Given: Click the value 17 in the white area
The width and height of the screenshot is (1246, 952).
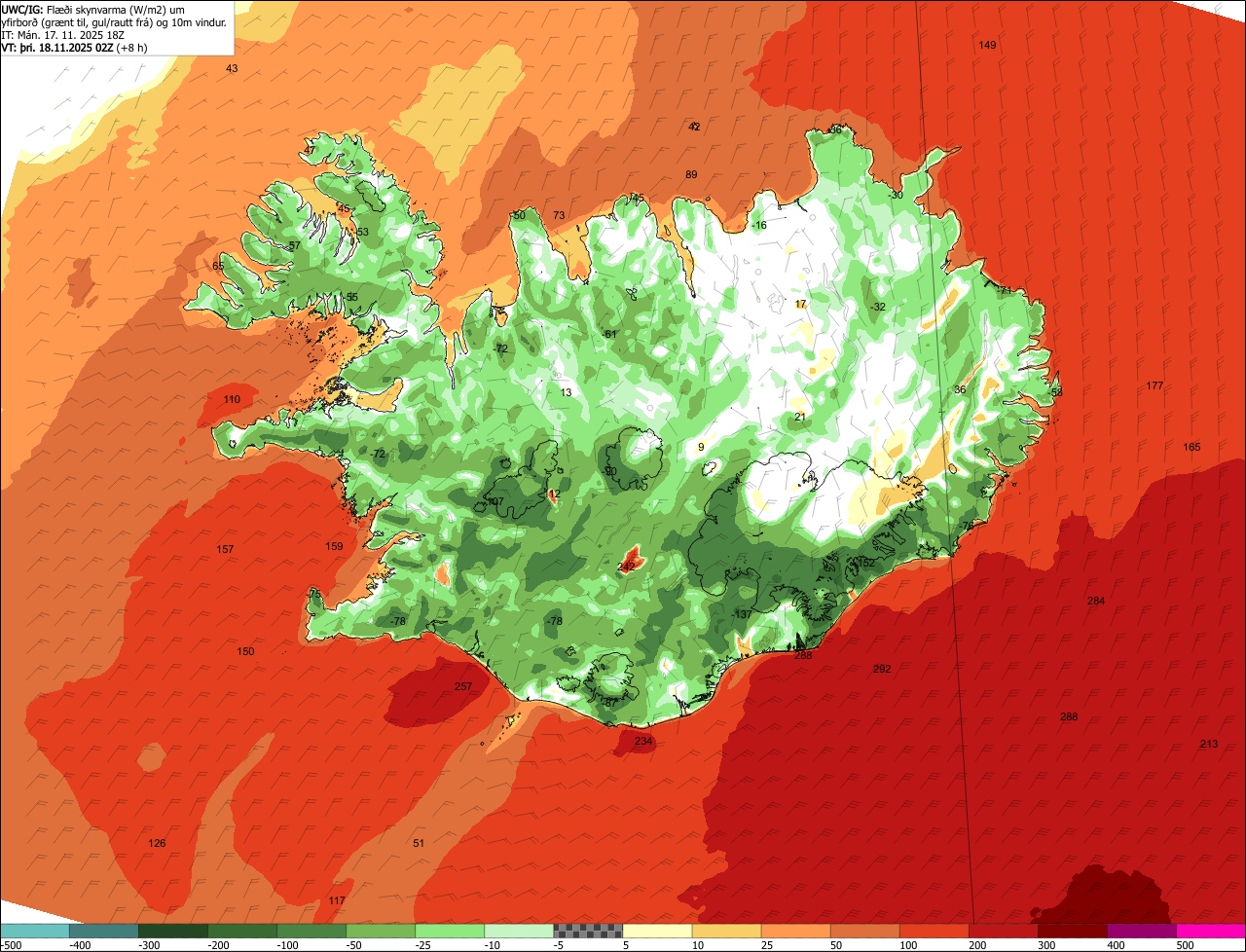Looking at the screenshot, I should pos(800,305).
